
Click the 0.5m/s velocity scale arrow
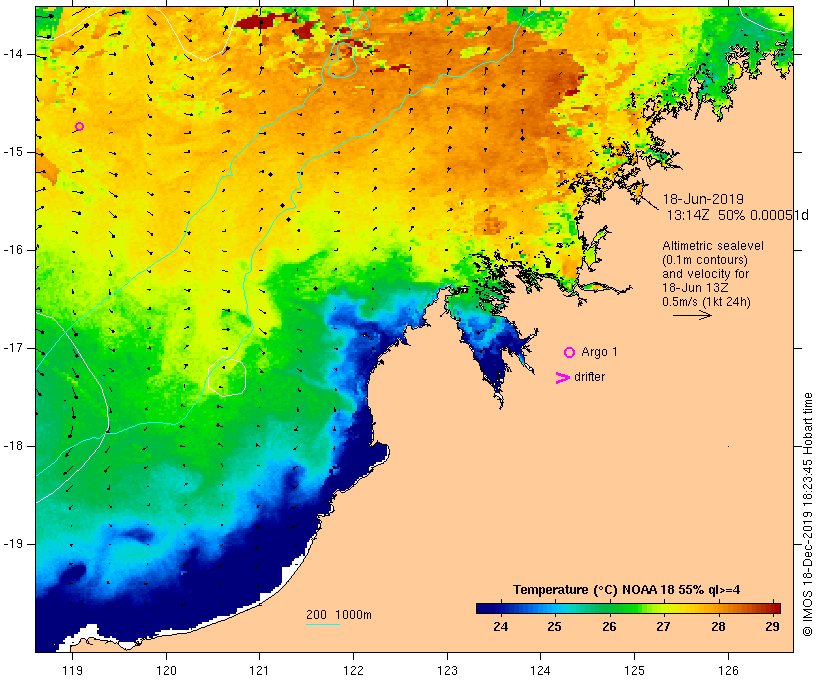(692, 315)
